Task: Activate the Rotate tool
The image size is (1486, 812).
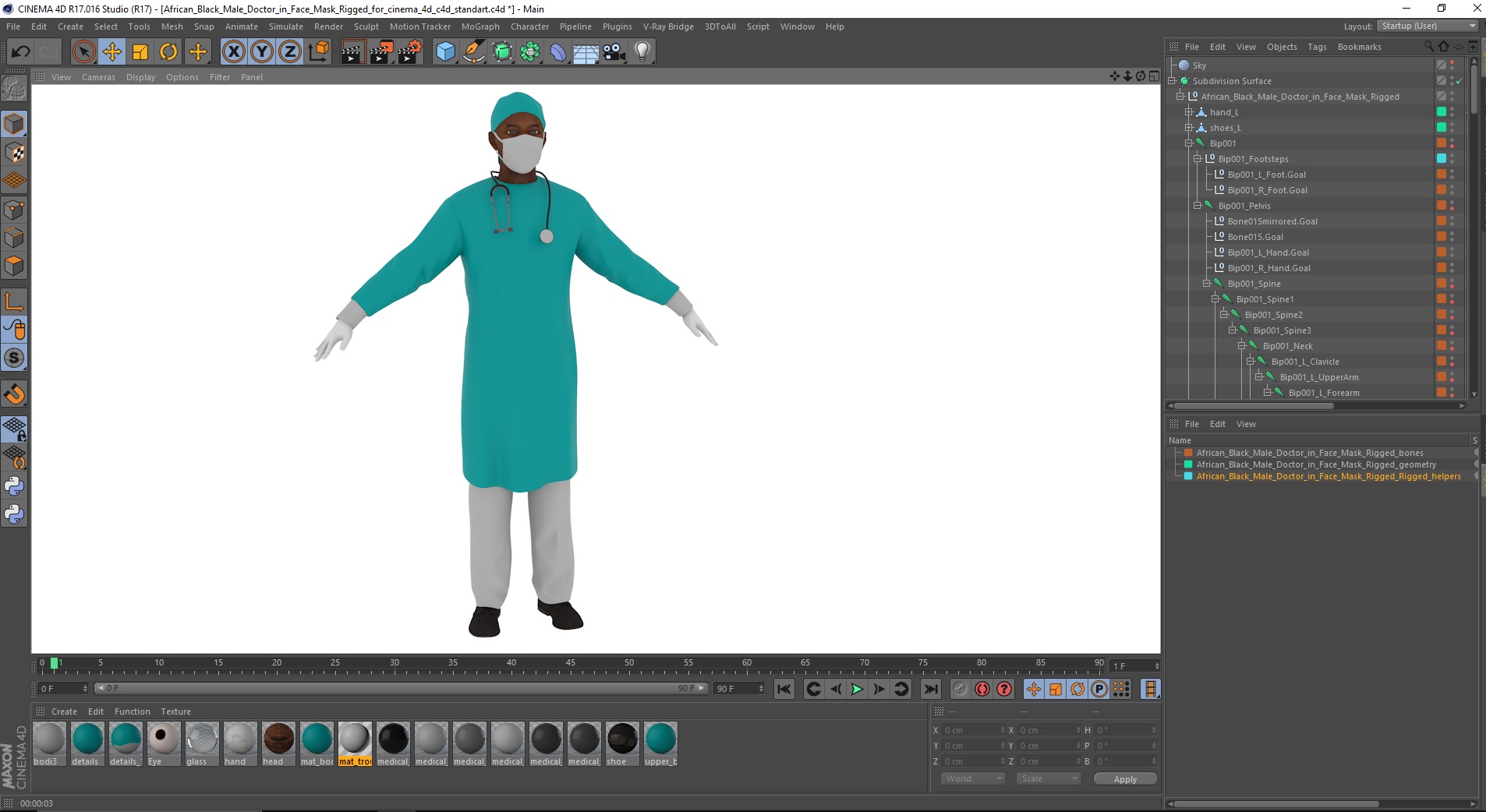Action: coord(168,52)
